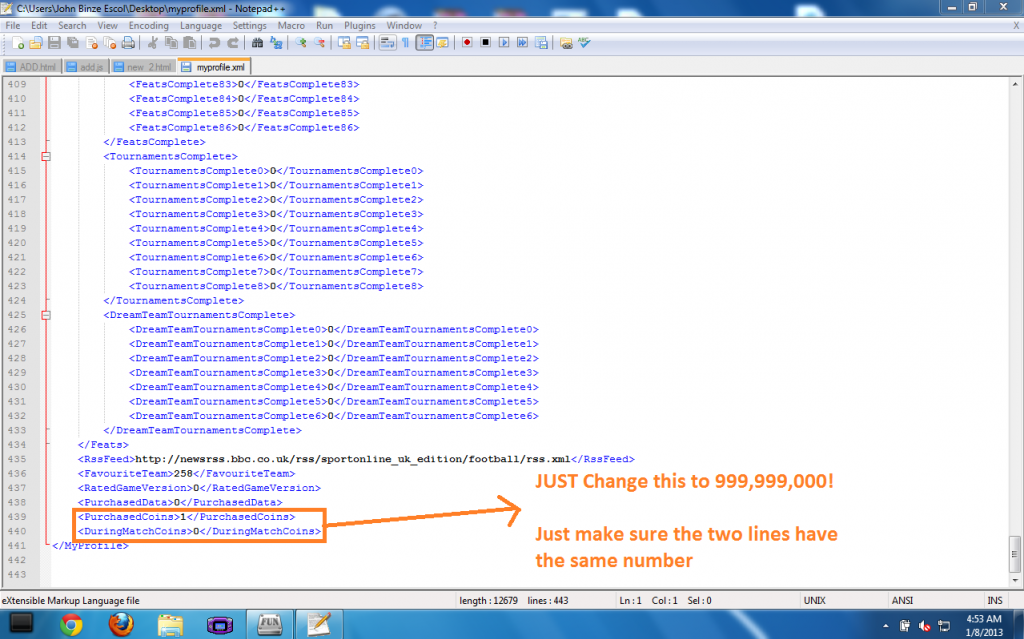Viewport: 1024px width, 639px height.
Task: Click the Undo arrow icon
Action: tap(214, 43)
